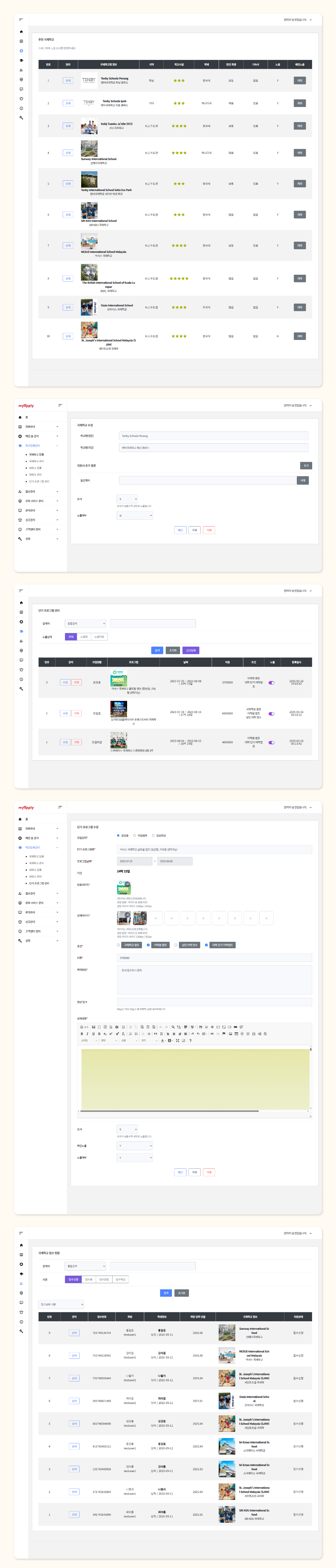Image resolution: width=336 pixels, height=1568 pixels.
Task: Switch to the 노출중 tab
Action: coord(84,637)
